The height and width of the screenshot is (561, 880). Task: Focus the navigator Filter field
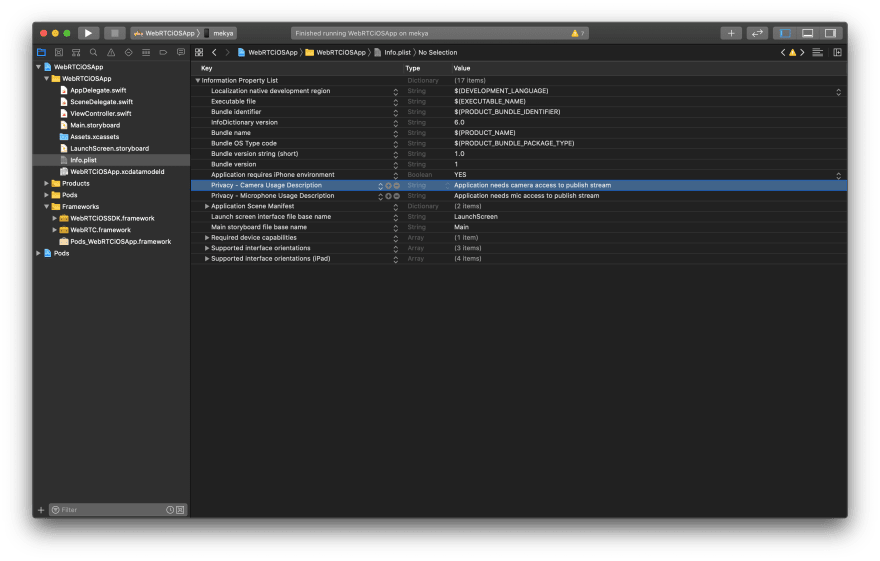109,510
